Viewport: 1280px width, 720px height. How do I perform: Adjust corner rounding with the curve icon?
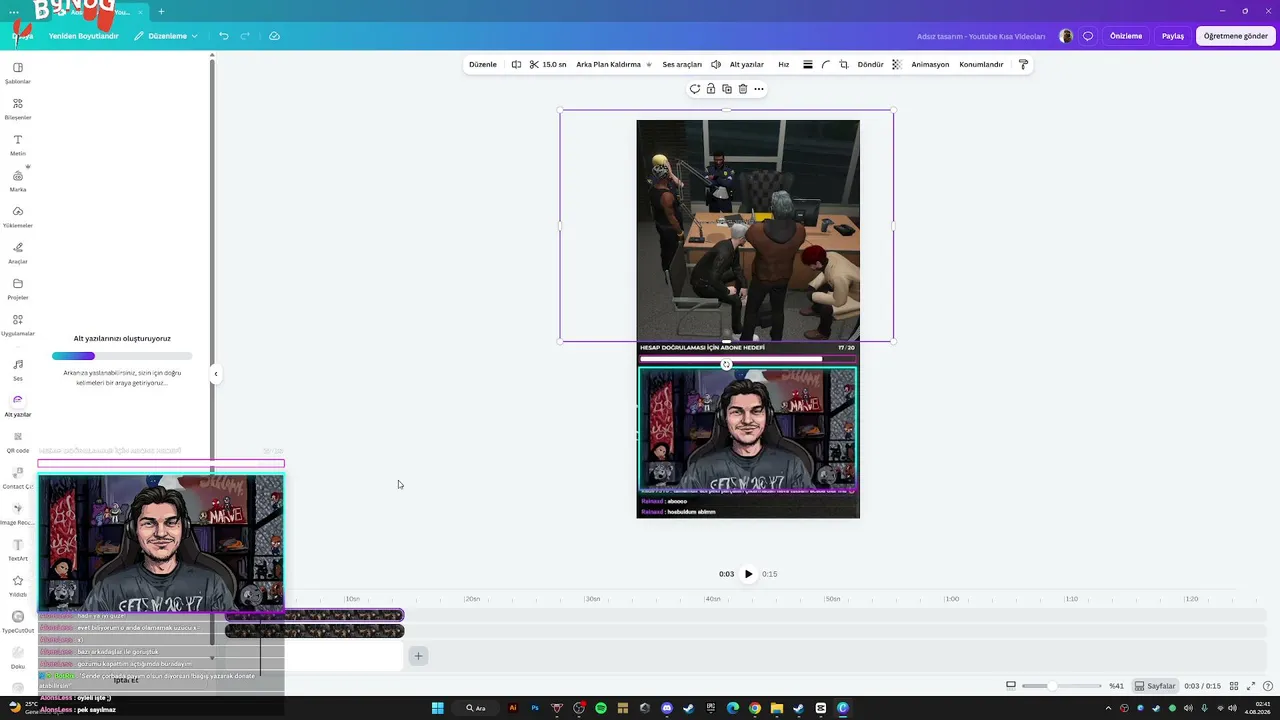pyautogui.click(x=826, y=64)
